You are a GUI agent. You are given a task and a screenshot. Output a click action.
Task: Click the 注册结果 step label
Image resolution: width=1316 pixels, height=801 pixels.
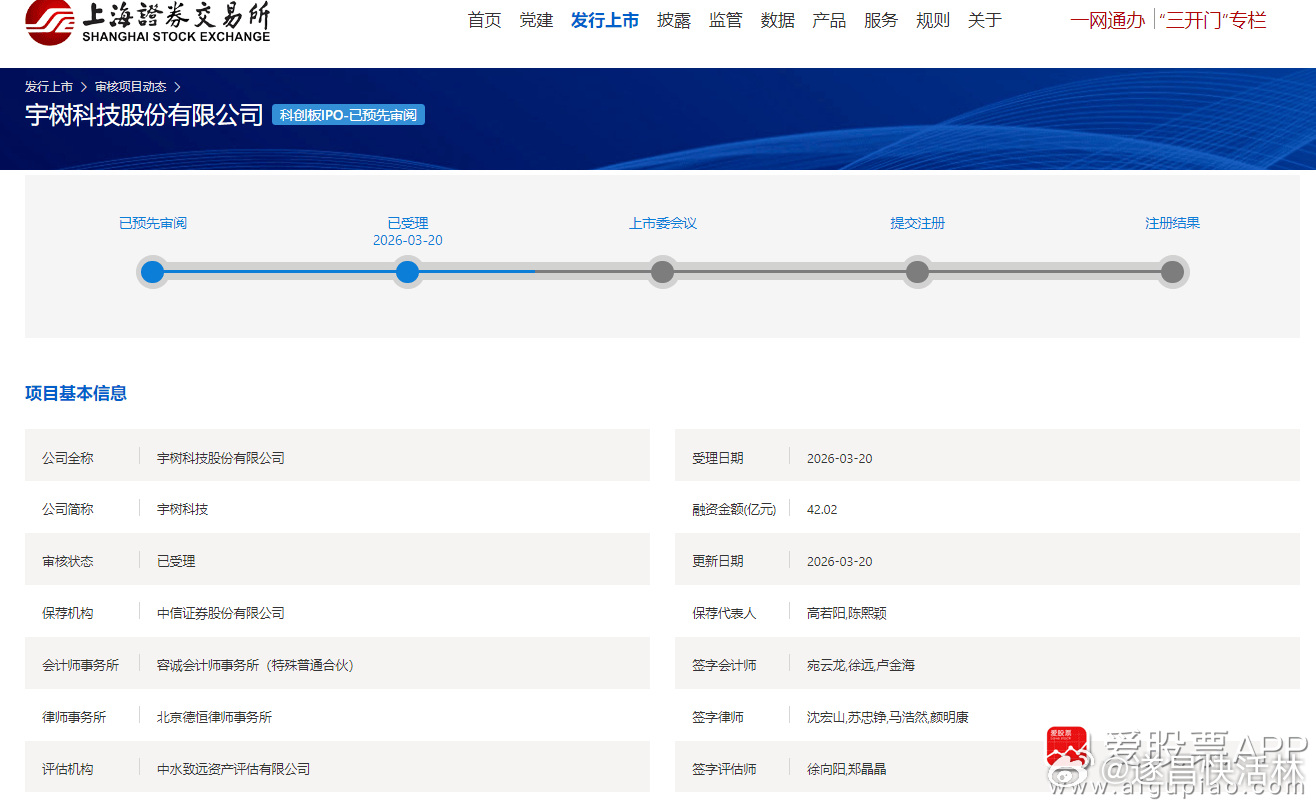[1172, 223]
